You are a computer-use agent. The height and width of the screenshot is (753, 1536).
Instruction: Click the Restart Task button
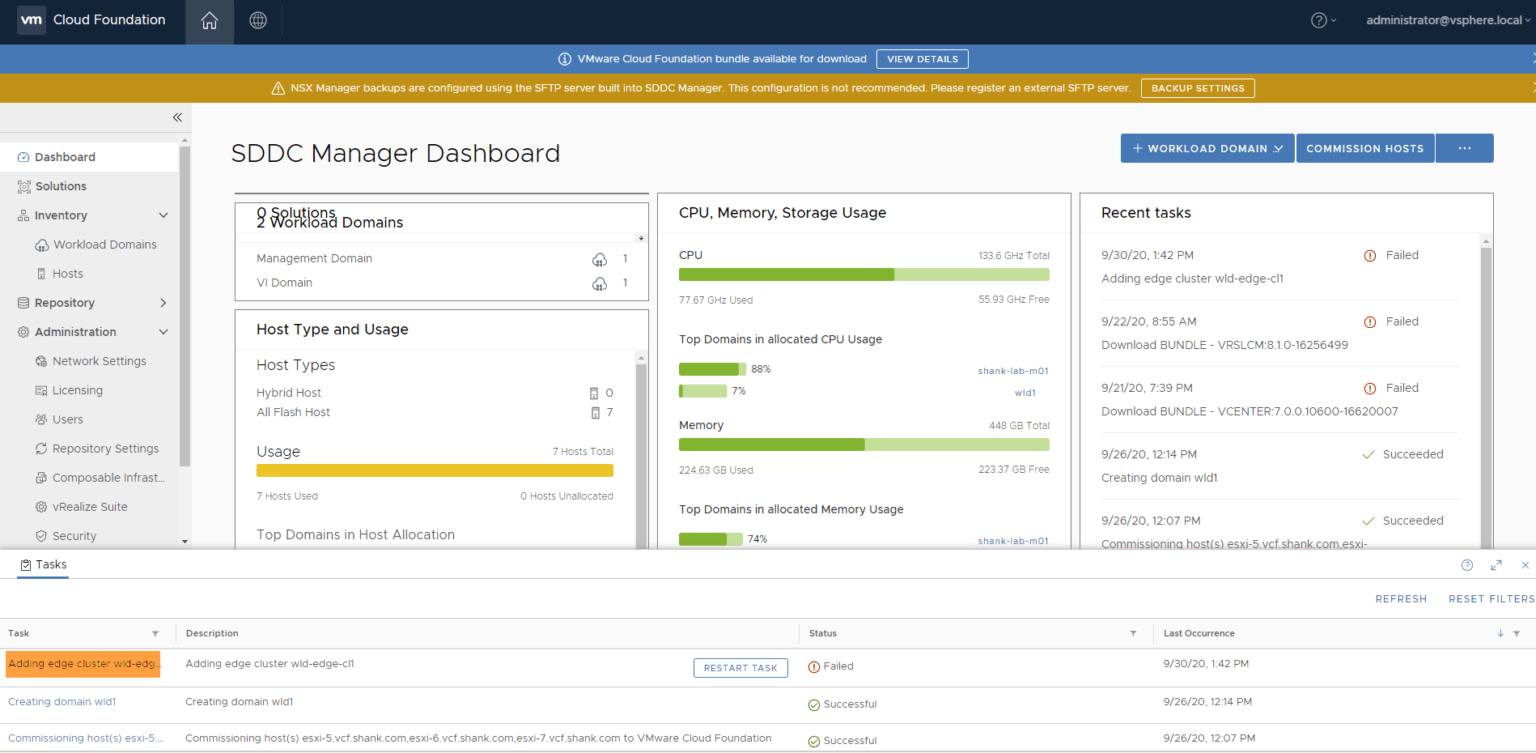click(x=740, y=668)
